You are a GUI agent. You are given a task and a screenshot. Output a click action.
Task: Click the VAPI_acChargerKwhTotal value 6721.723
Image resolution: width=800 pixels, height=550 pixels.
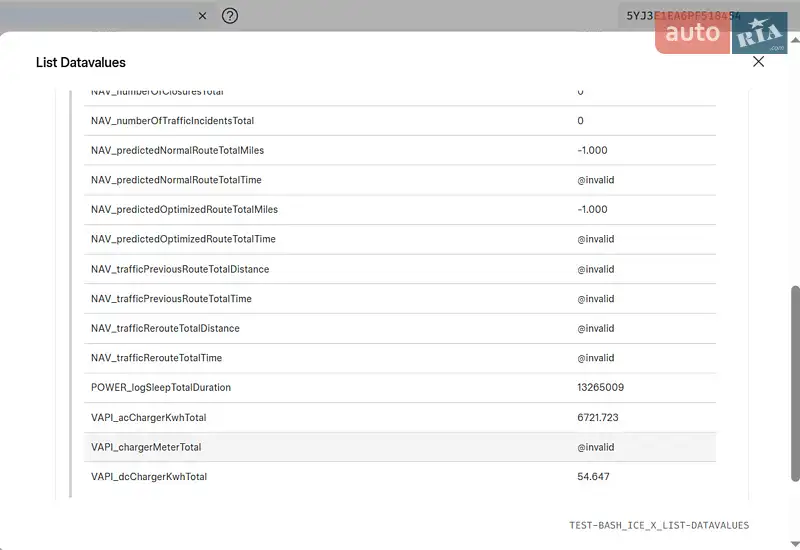pos(598,417)
